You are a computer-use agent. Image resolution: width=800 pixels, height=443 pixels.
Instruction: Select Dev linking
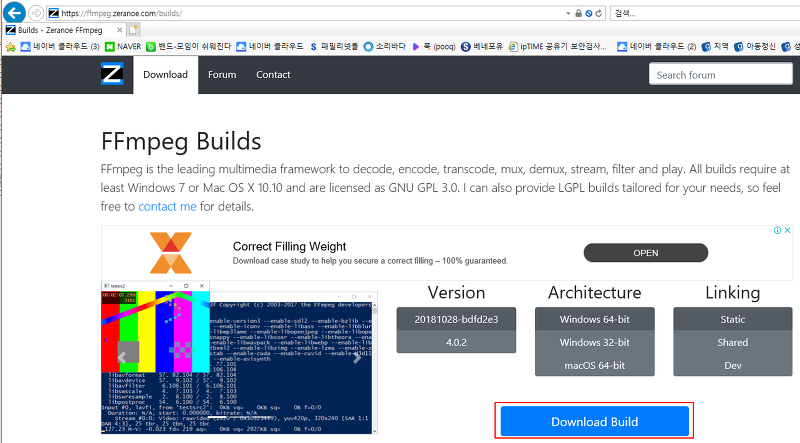(x=733, y=365)
